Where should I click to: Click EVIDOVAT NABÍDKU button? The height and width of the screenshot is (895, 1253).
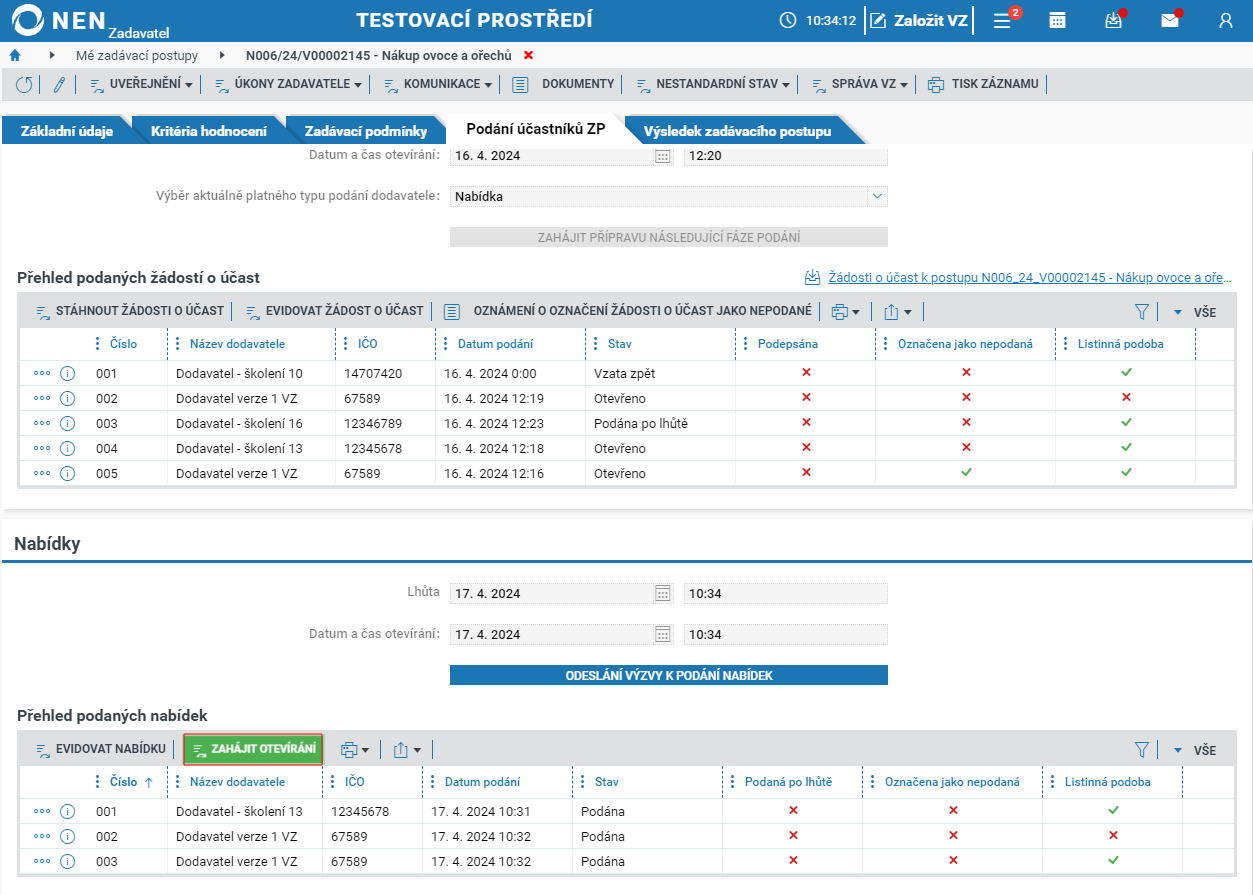tap(100, 749)
